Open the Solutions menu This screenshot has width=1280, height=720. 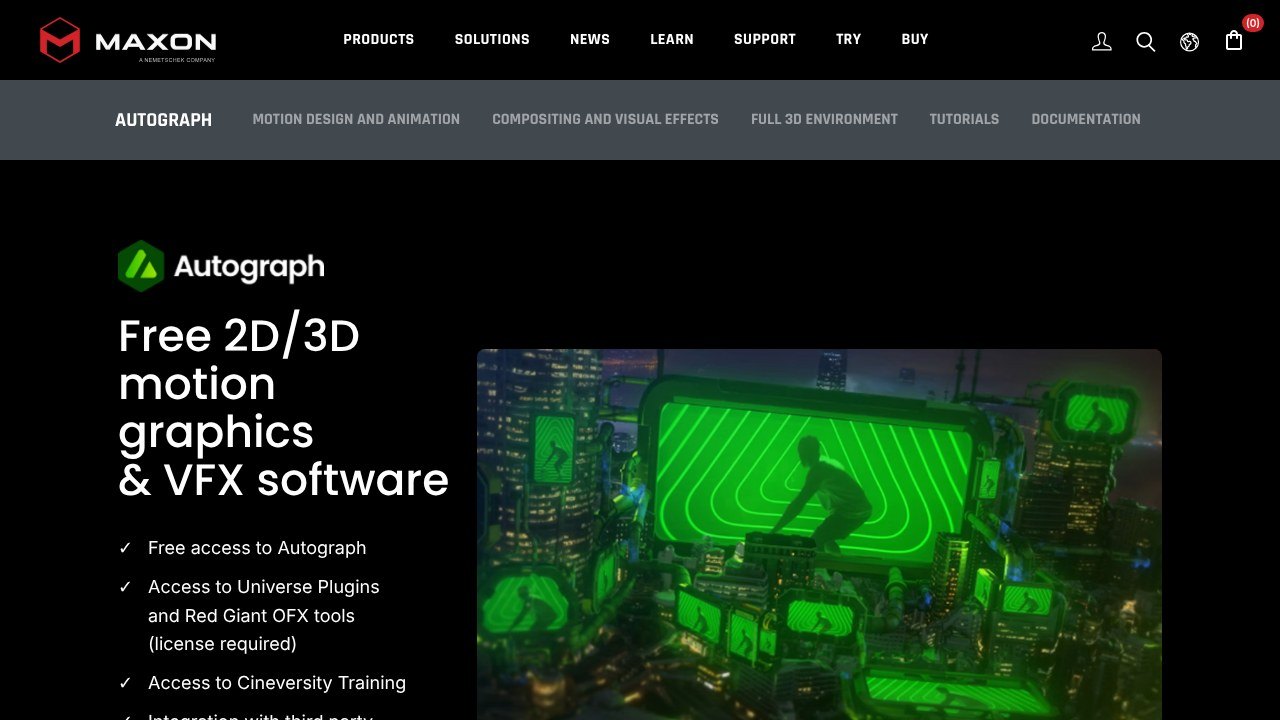(x=492, y=39)
